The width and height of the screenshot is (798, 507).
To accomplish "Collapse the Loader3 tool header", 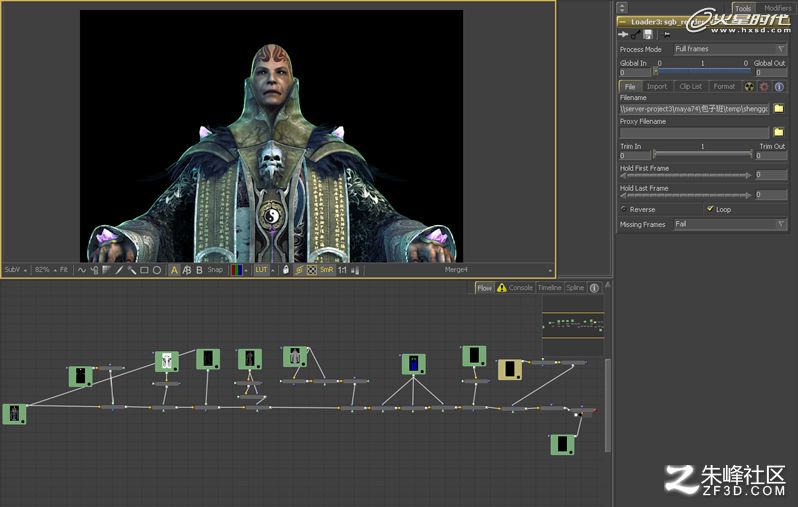I will coord(622,22).
